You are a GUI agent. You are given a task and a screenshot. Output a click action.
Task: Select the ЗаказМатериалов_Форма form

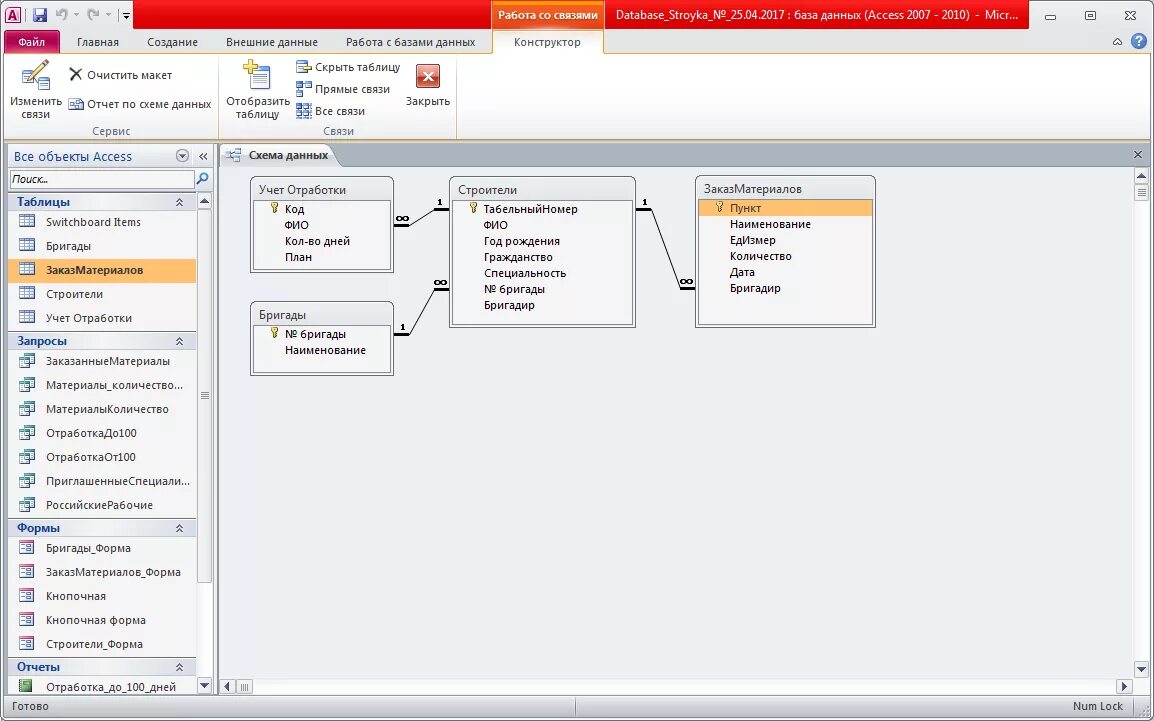102,572
